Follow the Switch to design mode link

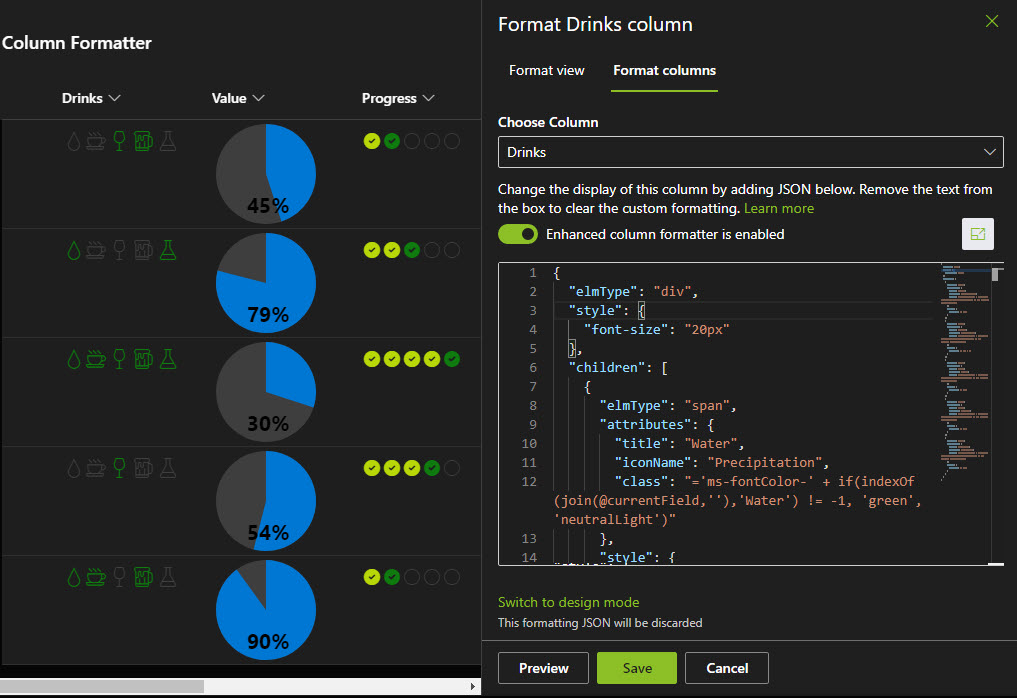pyautogui.click(x=568, y=602)
